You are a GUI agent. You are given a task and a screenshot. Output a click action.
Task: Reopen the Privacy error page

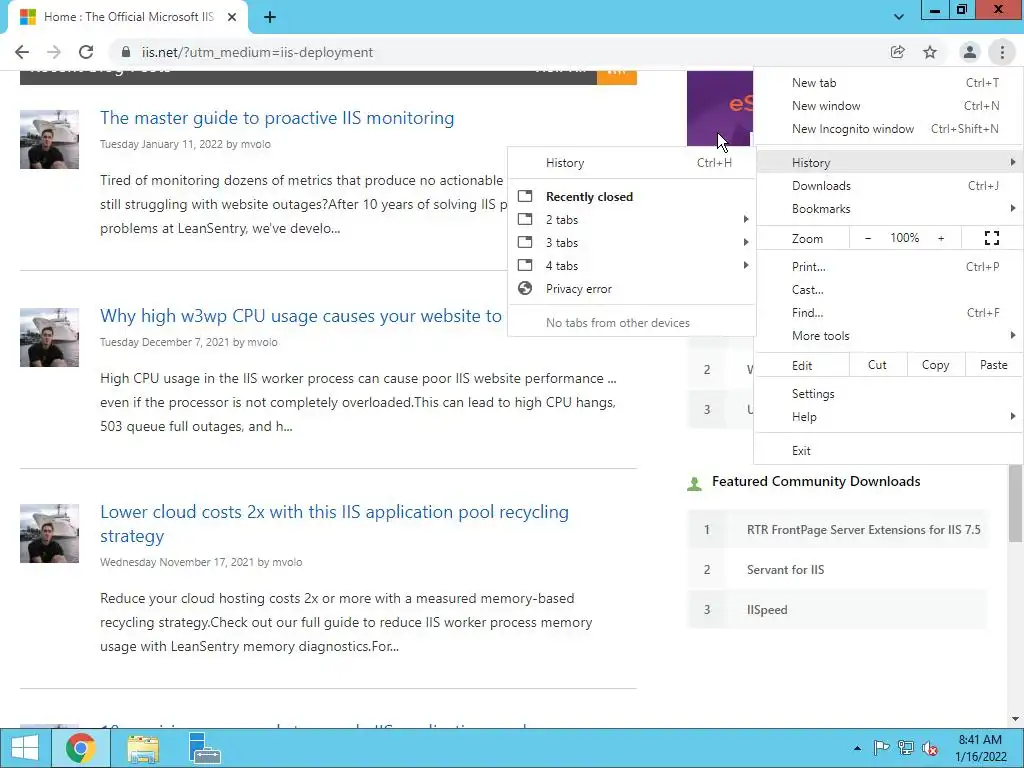(x=632, y=289)
